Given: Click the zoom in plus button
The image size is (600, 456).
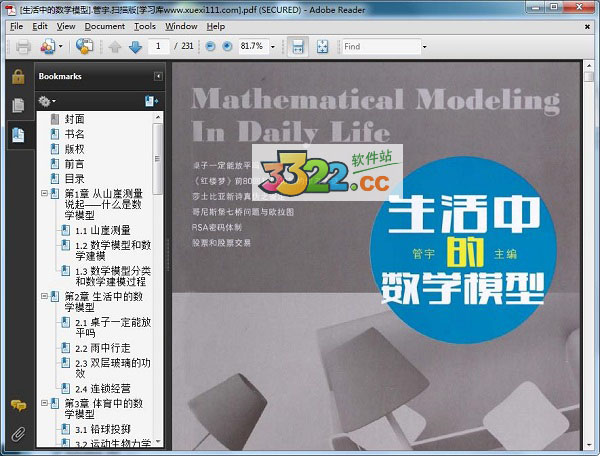Looking at the screenshot, I should [x=226, y=47].
